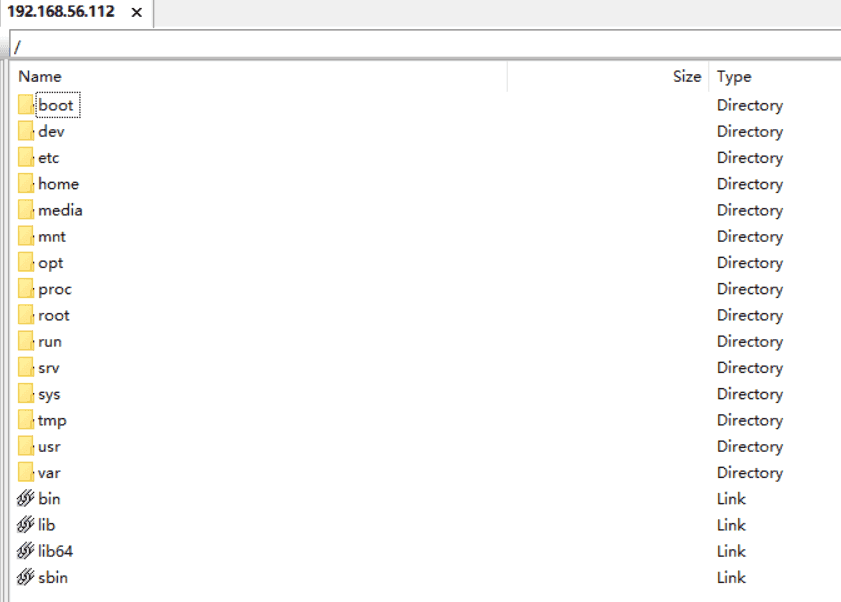Image resolution: width=841 pixels, height=602 pixels.
Task: Select the etc directory name
Action: pos(49,158)
